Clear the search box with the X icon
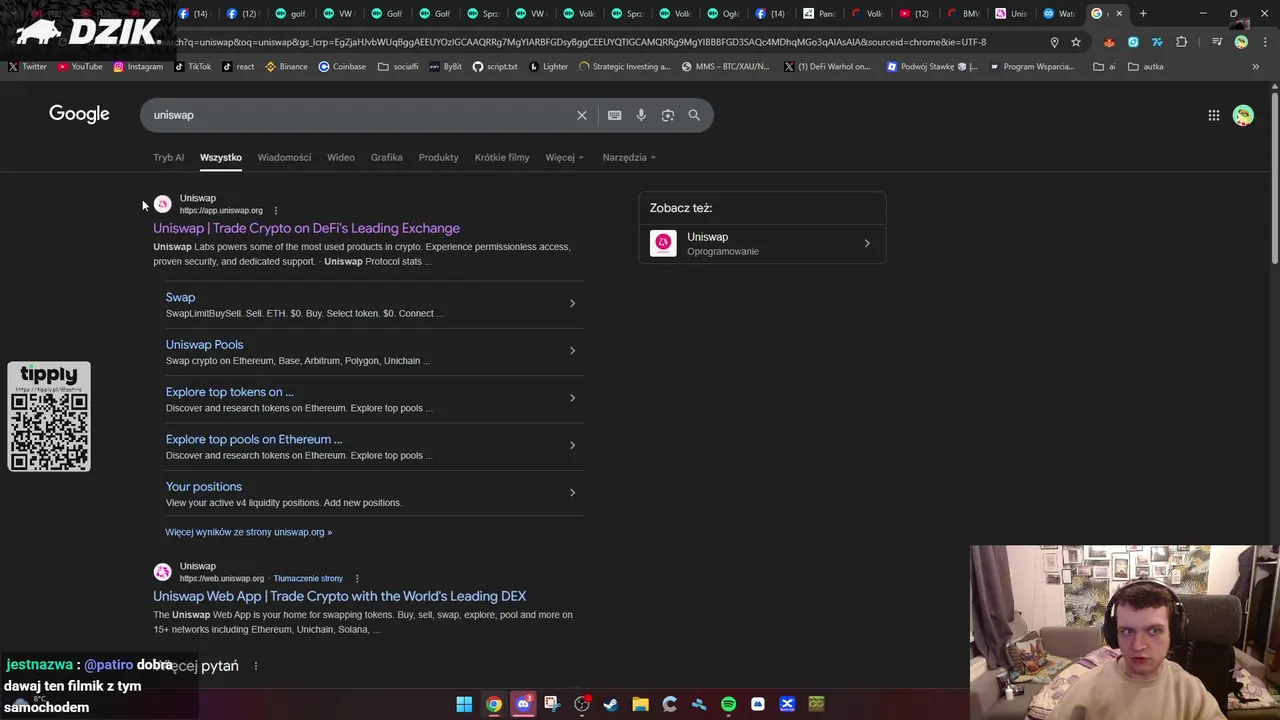Image resolution: width=1280 pixels, height=720 pixels. 582,115
